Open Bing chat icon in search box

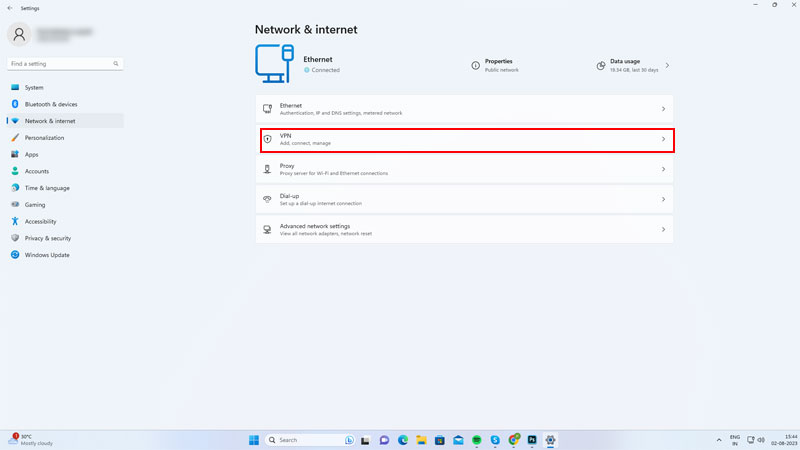point(349,440)
